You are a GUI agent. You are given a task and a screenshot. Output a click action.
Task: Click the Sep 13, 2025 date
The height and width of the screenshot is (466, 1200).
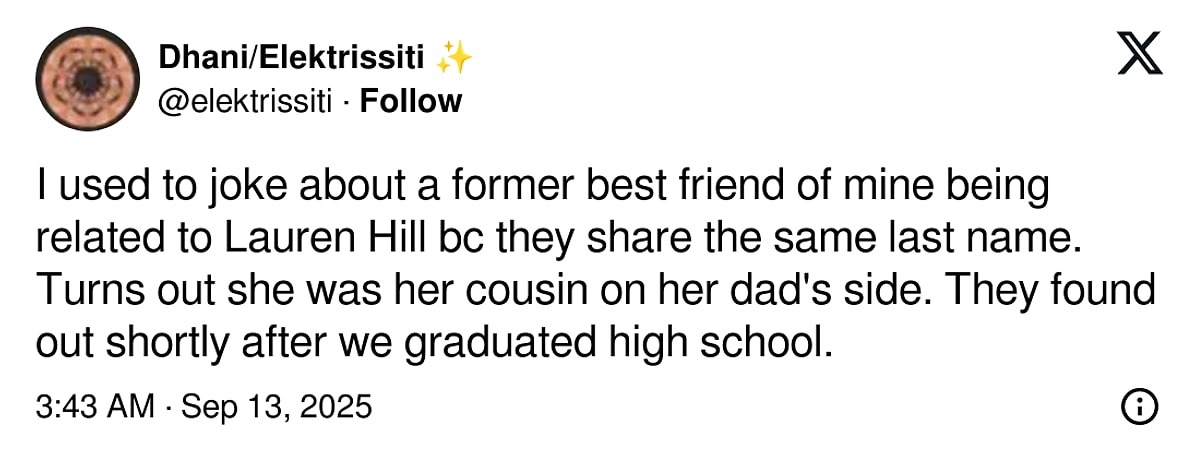point(276,407)
